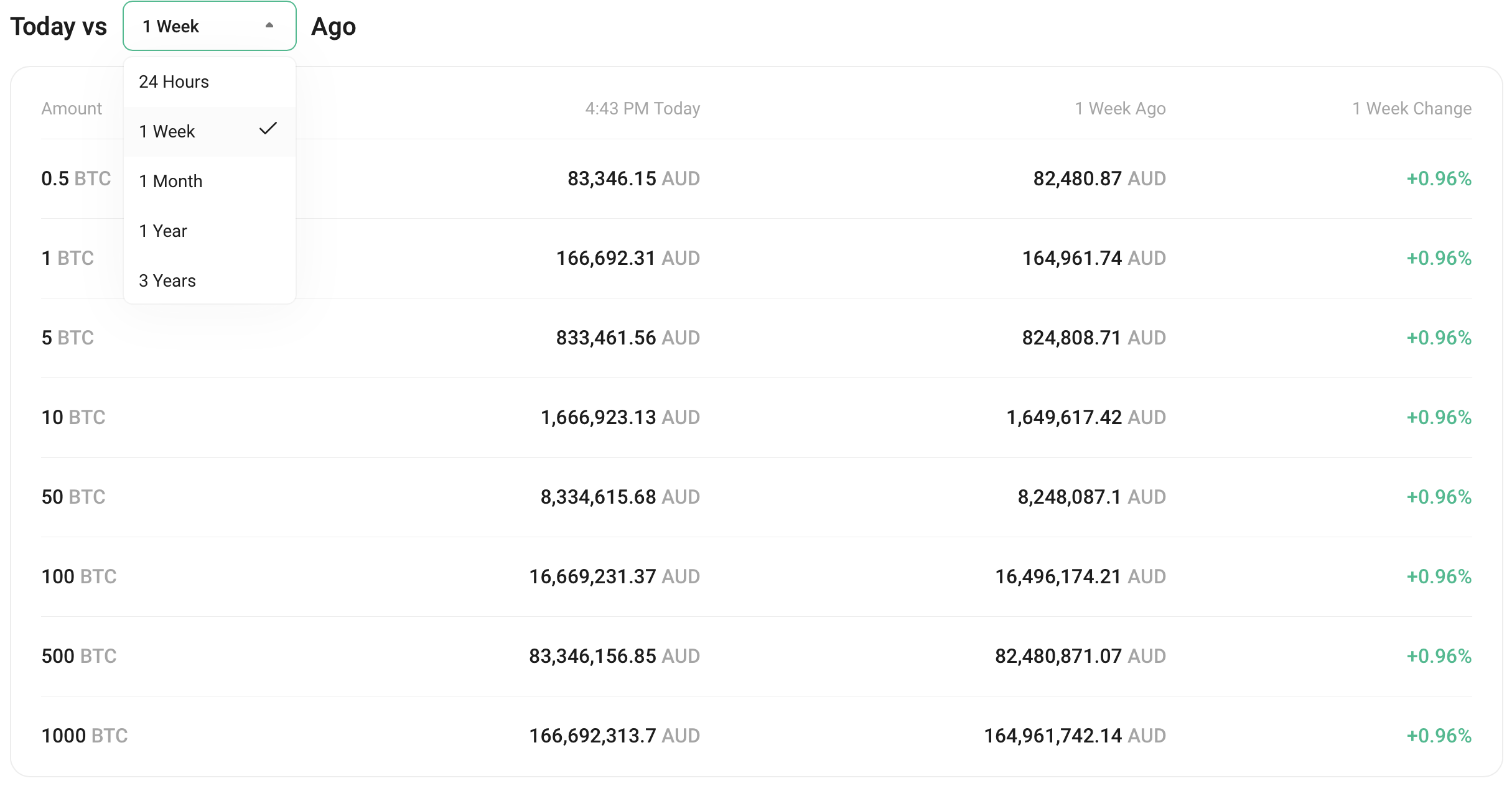The height and width of the screenshot is (786, 1512).
Task: Click the +0.96% change for 0.5 BTC
Action: [x=1439, y=178]
